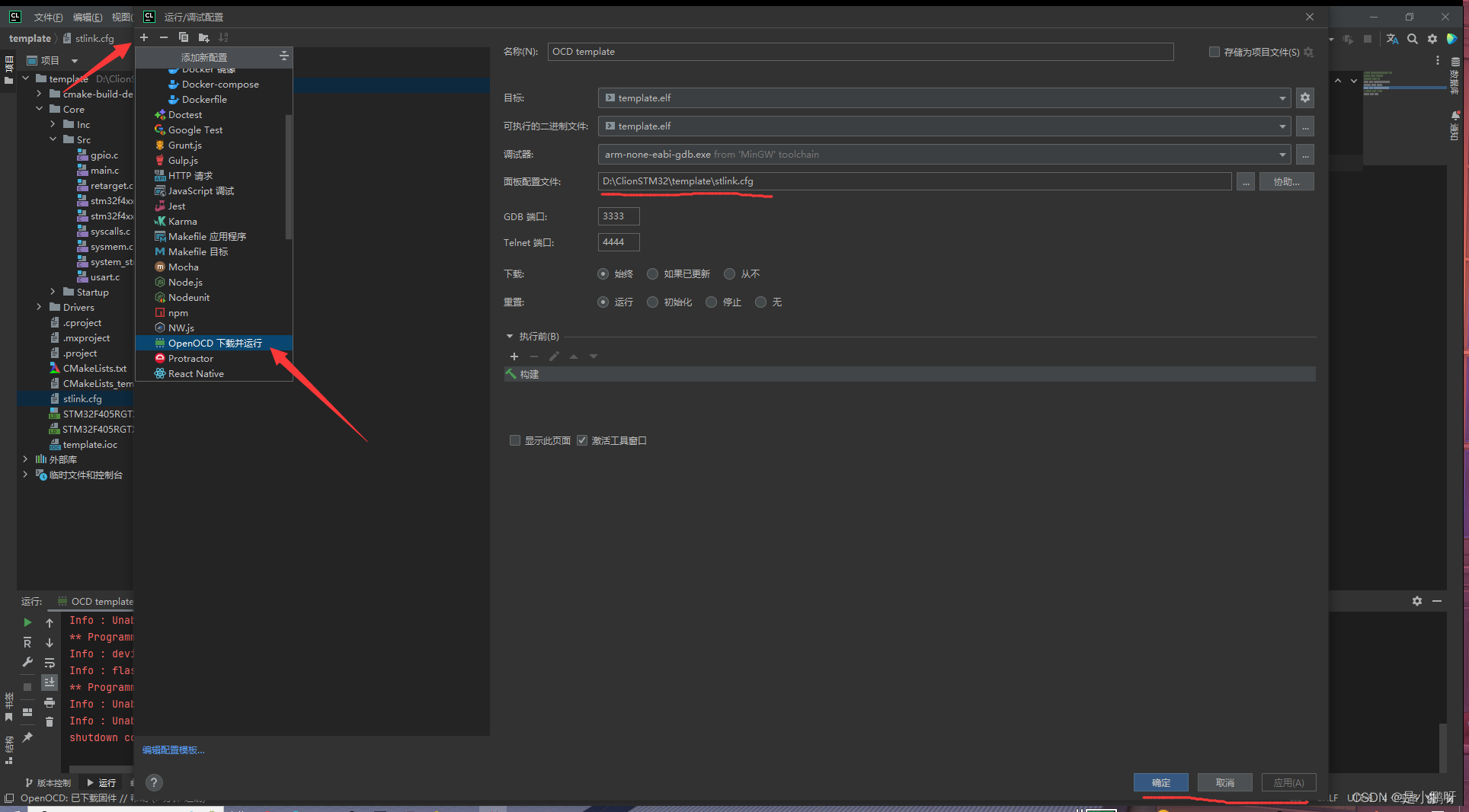Click the pin tab icon in Run panel

click(x=27, y=737)
